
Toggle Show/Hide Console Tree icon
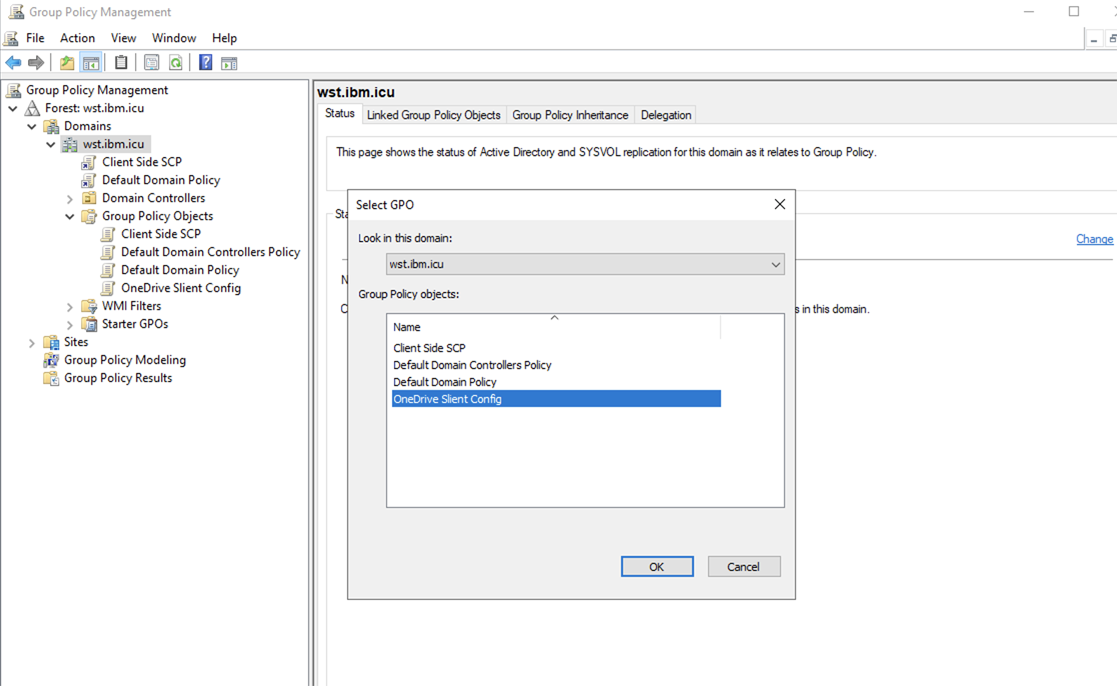click(x=90, y=63)
